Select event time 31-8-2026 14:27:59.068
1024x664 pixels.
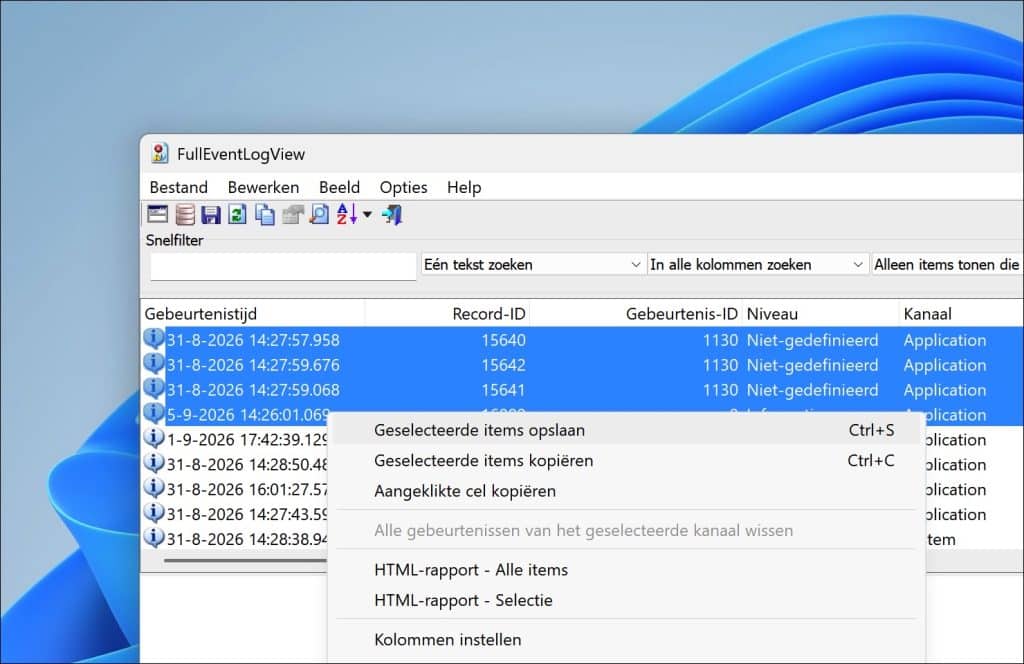click(253, 390)
